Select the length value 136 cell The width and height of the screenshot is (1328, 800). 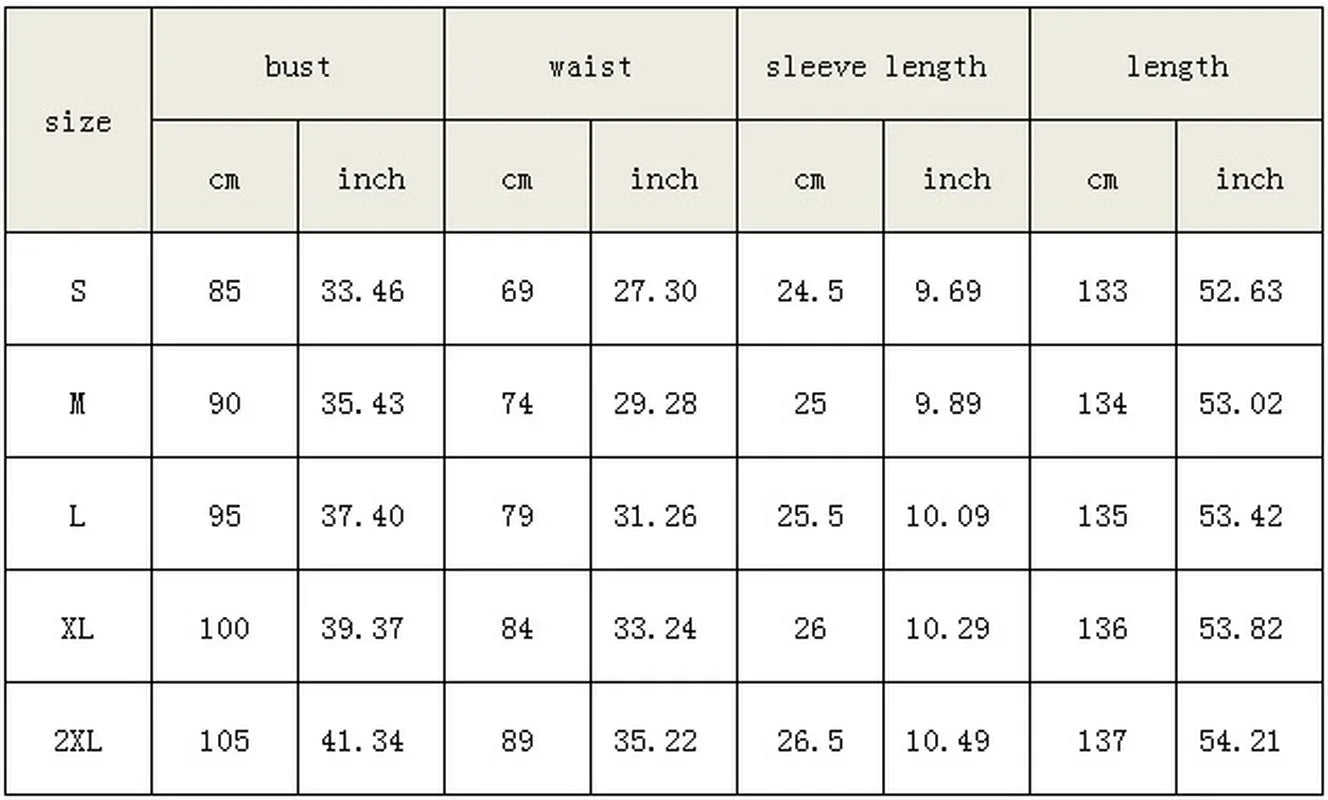[x=1102, y=628]
